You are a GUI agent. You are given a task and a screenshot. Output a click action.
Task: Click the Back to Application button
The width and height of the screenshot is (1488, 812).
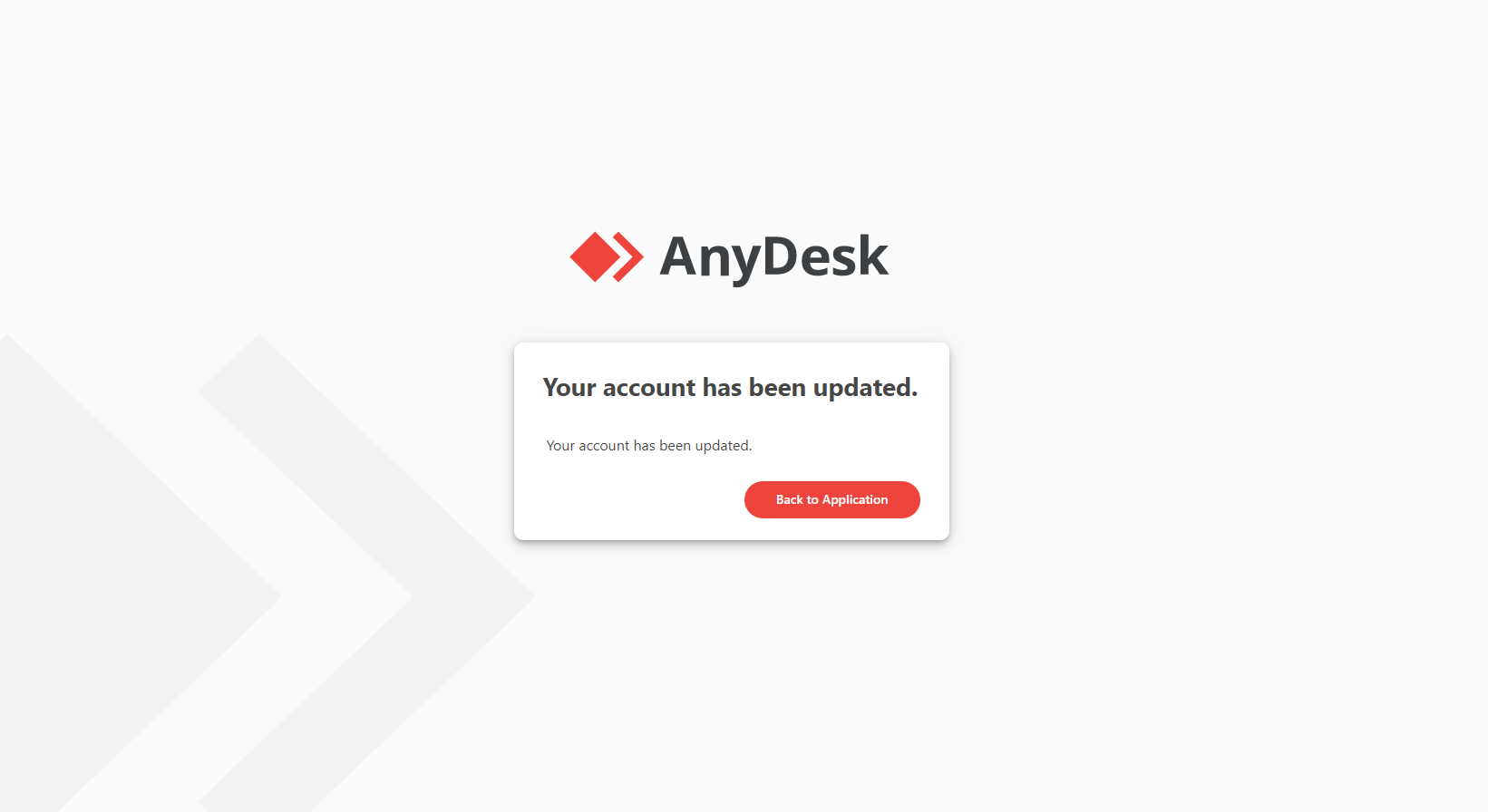pyautogui.click(x=832, y=499)
